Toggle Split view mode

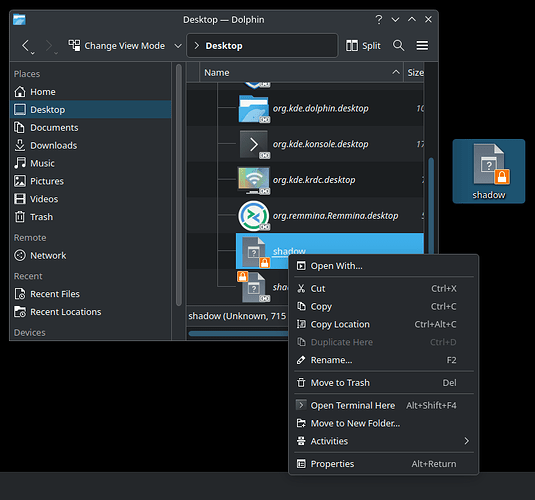pos(363,45)
